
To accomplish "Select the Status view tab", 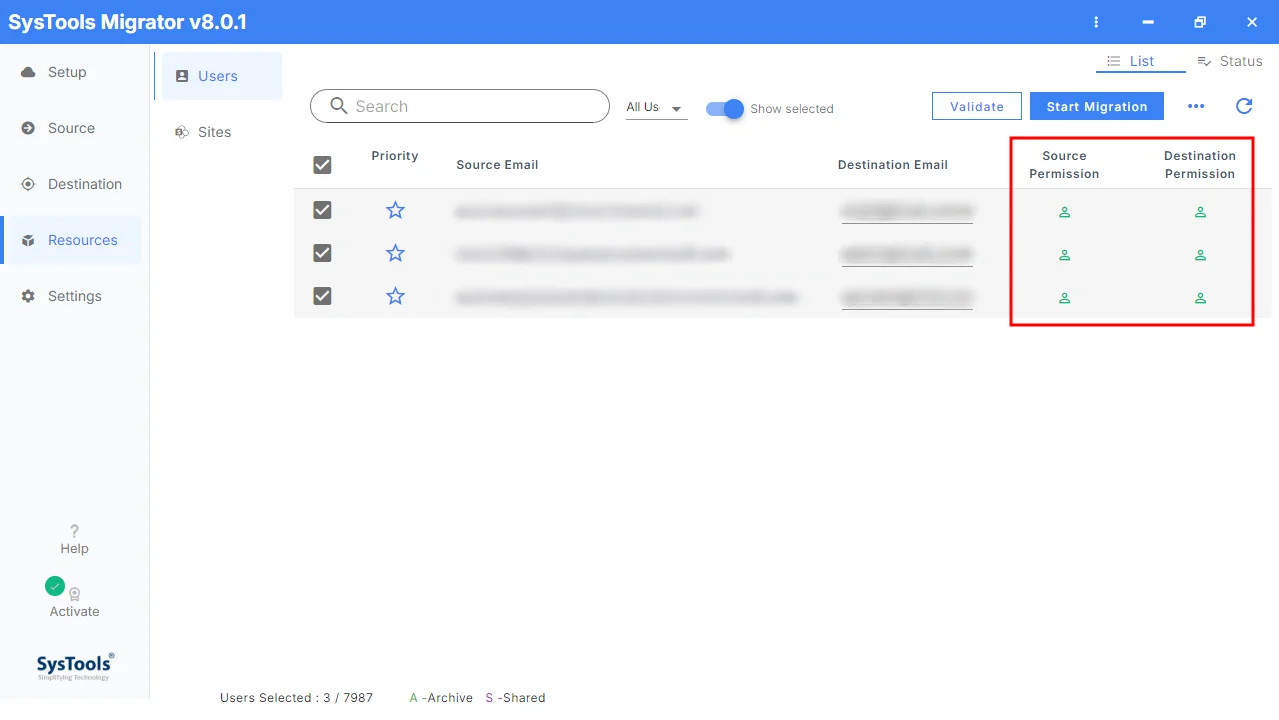I will 1230,61.
